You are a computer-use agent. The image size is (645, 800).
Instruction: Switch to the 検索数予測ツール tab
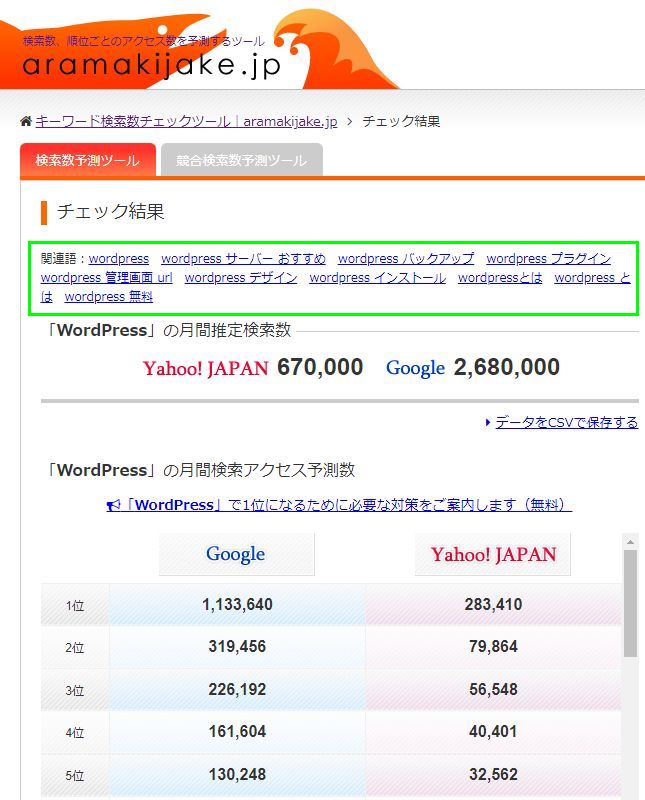pyautogui.click(x=88, y=160)
